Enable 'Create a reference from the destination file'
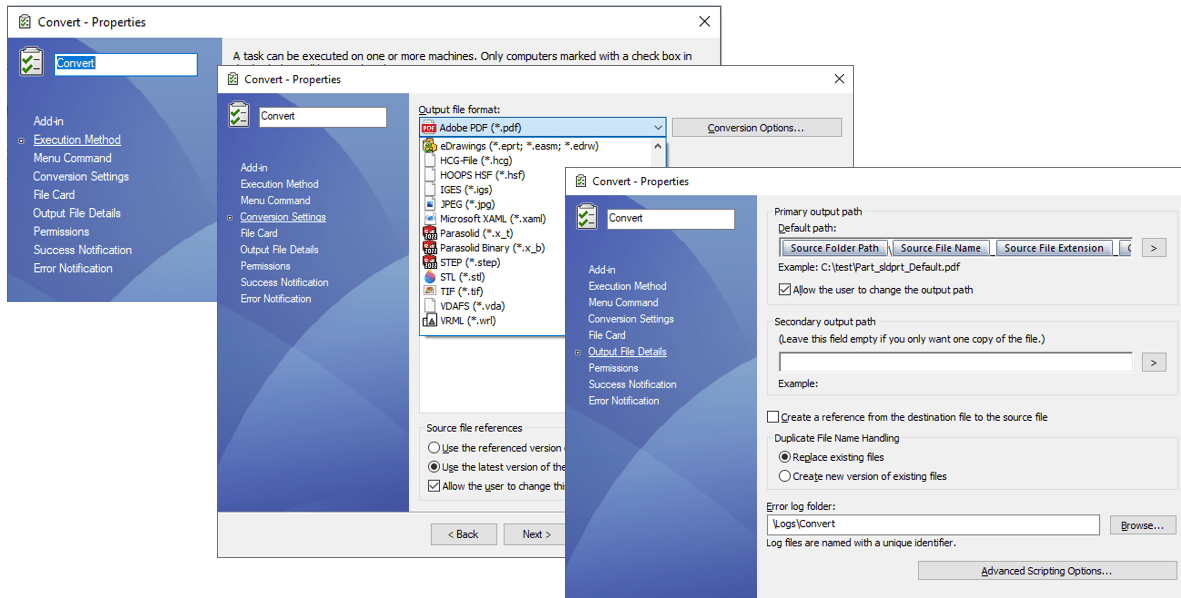1181x598 pixels. (x=773, y=416)
